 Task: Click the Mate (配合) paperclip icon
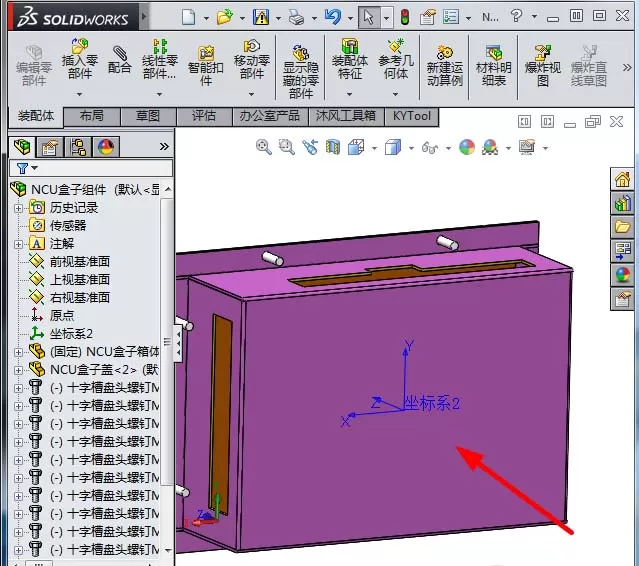pyautogui.click(x=119, y=53)
